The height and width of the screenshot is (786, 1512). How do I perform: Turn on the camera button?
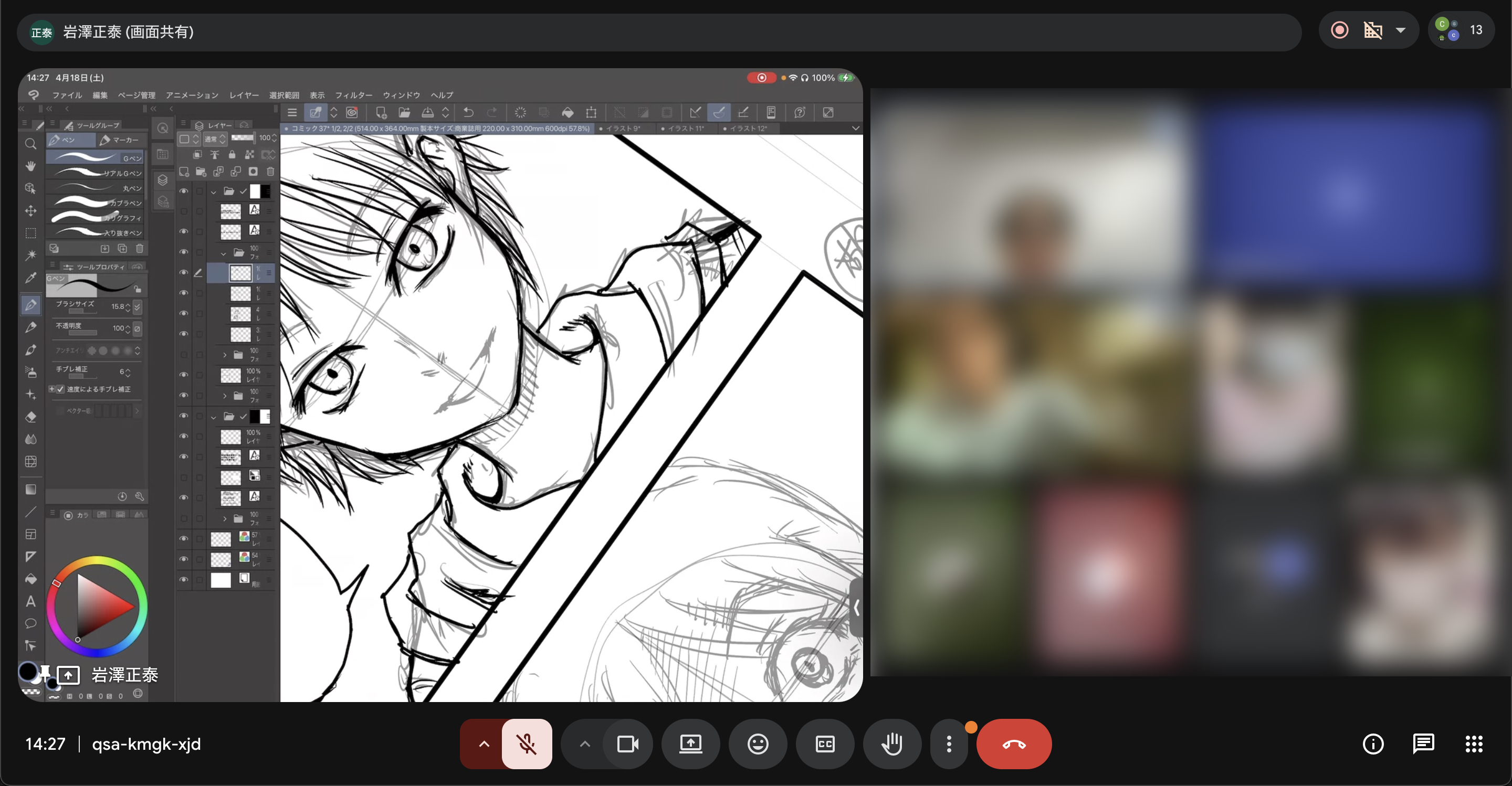click(627, 744)
